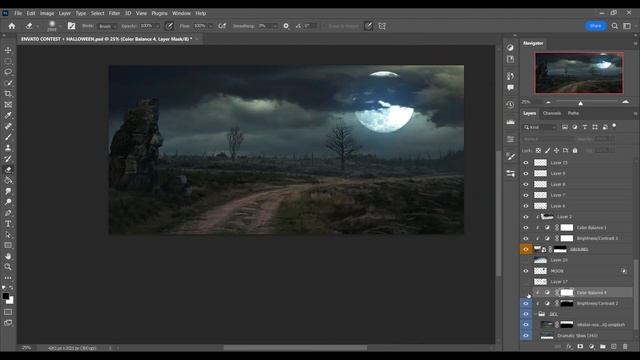Select the Eraser tool in left toolbar

(x=8, y=170)
